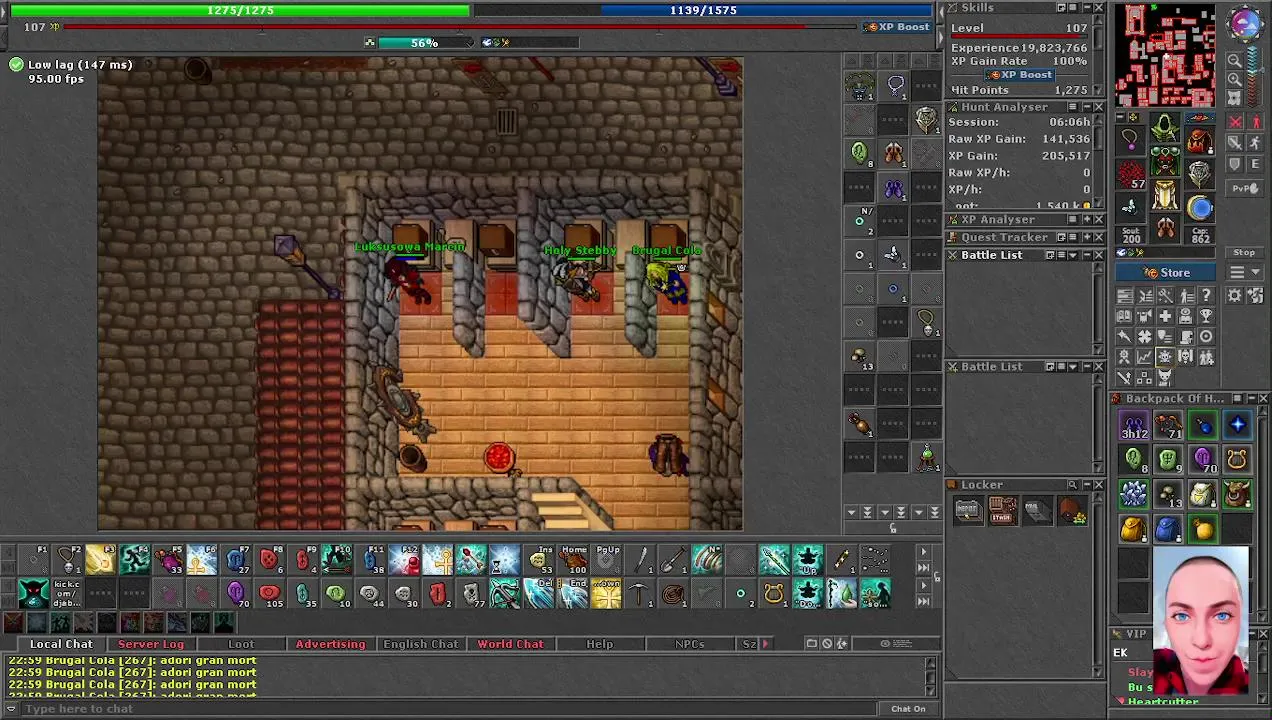Image resolution: width=1272 pixels, height=720 pixels.
Task: Click the blue backpack item
Action: [x=1168, y=529]
